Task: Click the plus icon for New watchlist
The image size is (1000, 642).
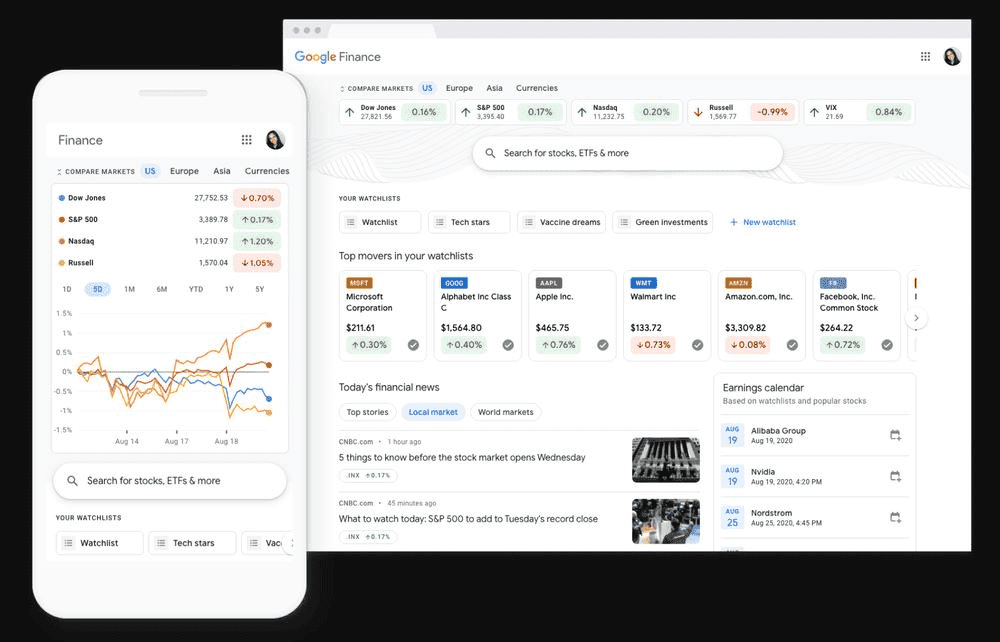Action: click(733, 223)
